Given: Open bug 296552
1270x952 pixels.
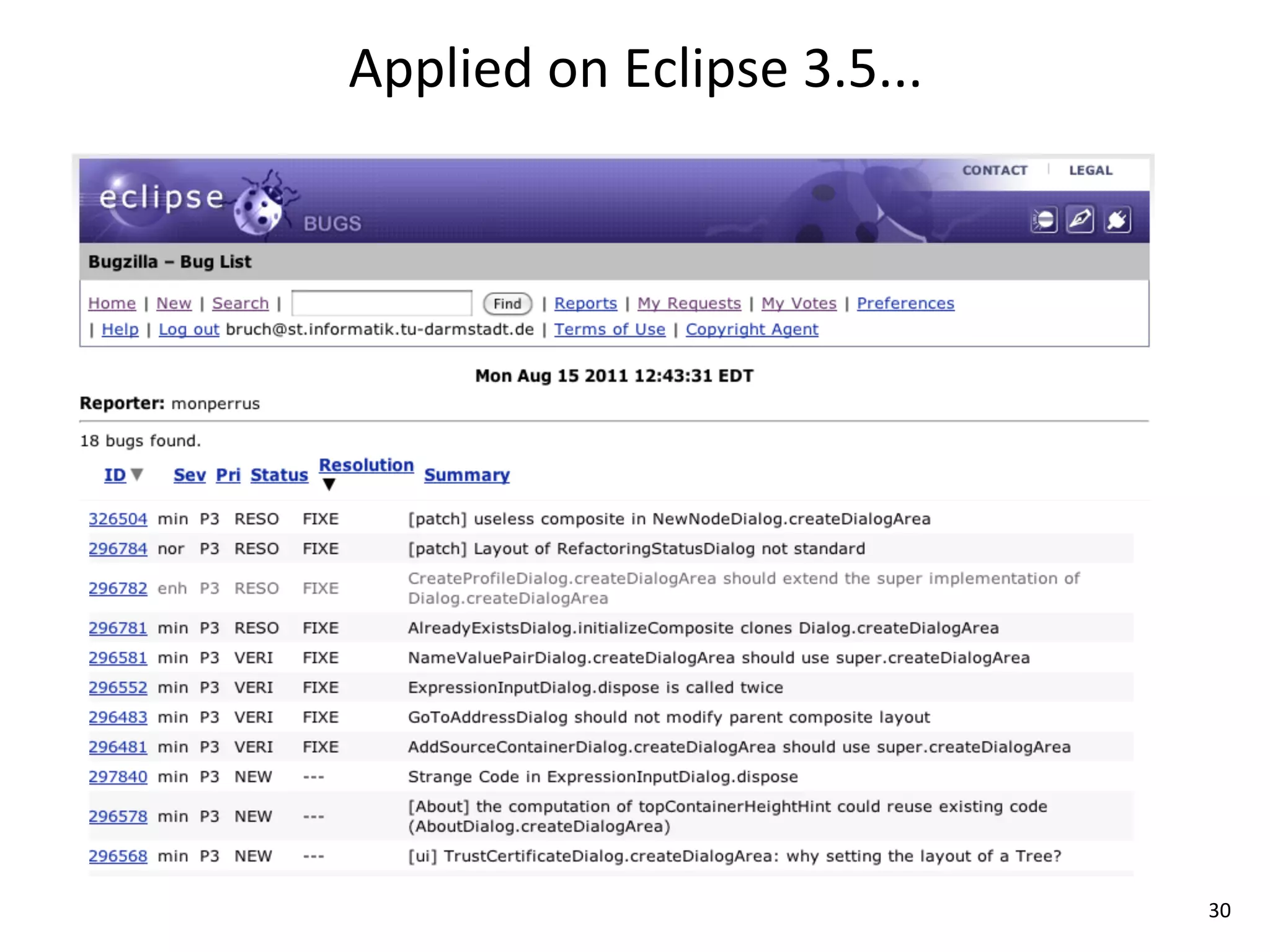Looking at the screenshot, I should (x=118, y=687).
